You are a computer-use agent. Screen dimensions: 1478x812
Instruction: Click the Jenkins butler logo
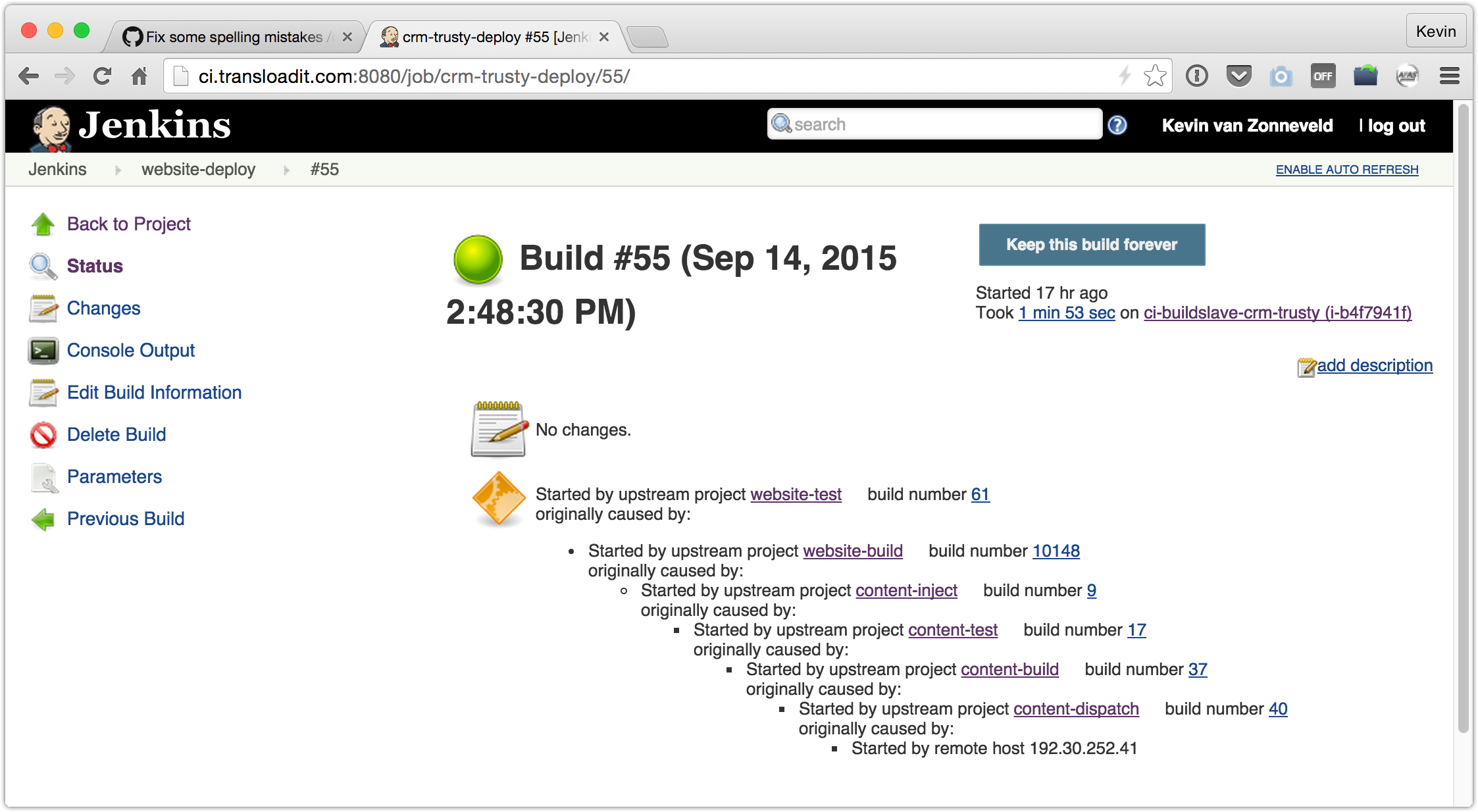pos(51,127)
